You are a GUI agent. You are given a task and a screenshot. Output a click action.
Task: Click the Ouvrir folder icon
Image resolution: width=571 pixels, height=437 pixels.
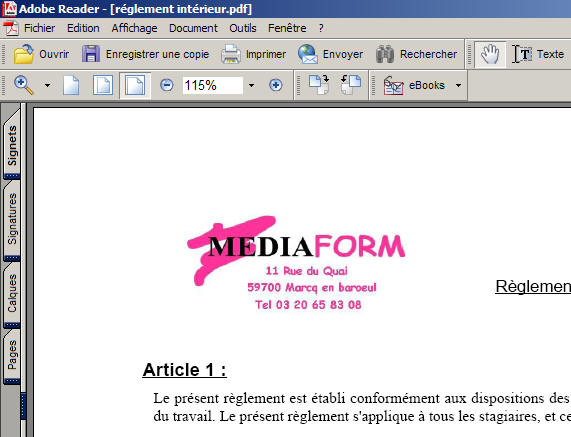point(24,54)
